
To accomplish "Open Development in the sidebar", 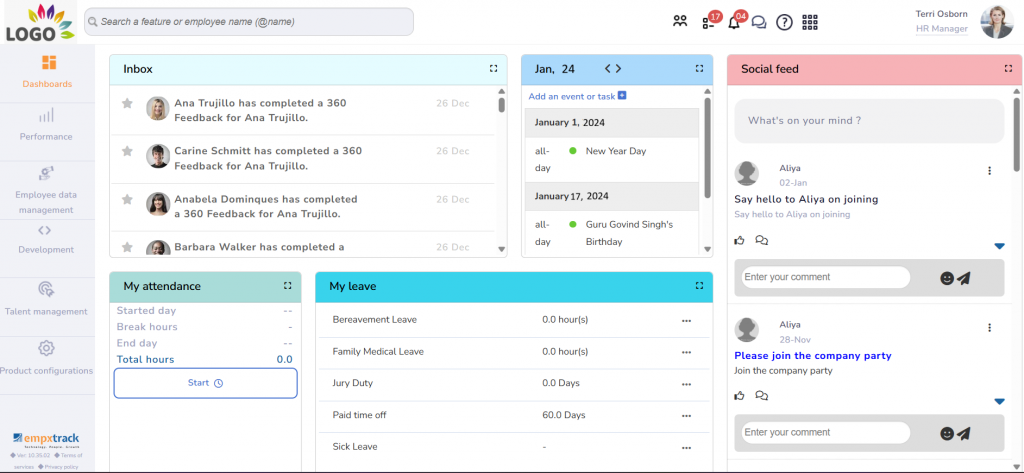I will [46, 239].
